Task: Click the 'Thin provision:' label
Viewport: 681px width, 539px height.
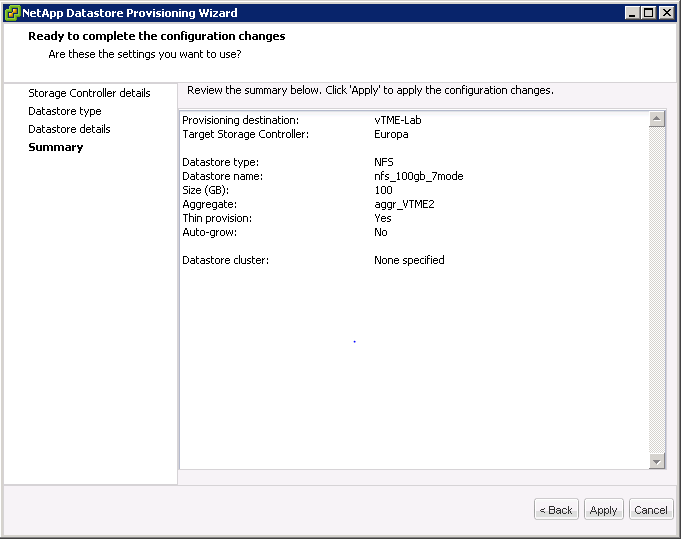Action: [x=217, y=218]
